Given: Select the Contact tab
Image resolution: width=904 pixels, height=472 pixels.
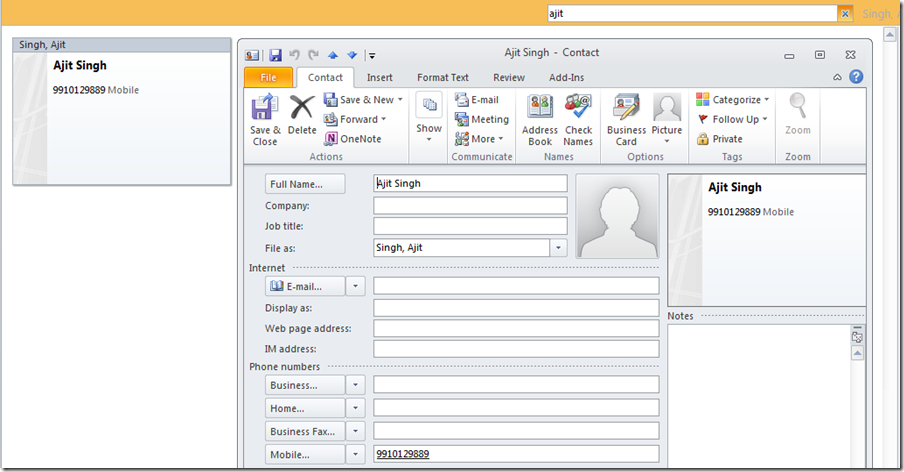Looking at the screenshot, I should coord(325,77).
